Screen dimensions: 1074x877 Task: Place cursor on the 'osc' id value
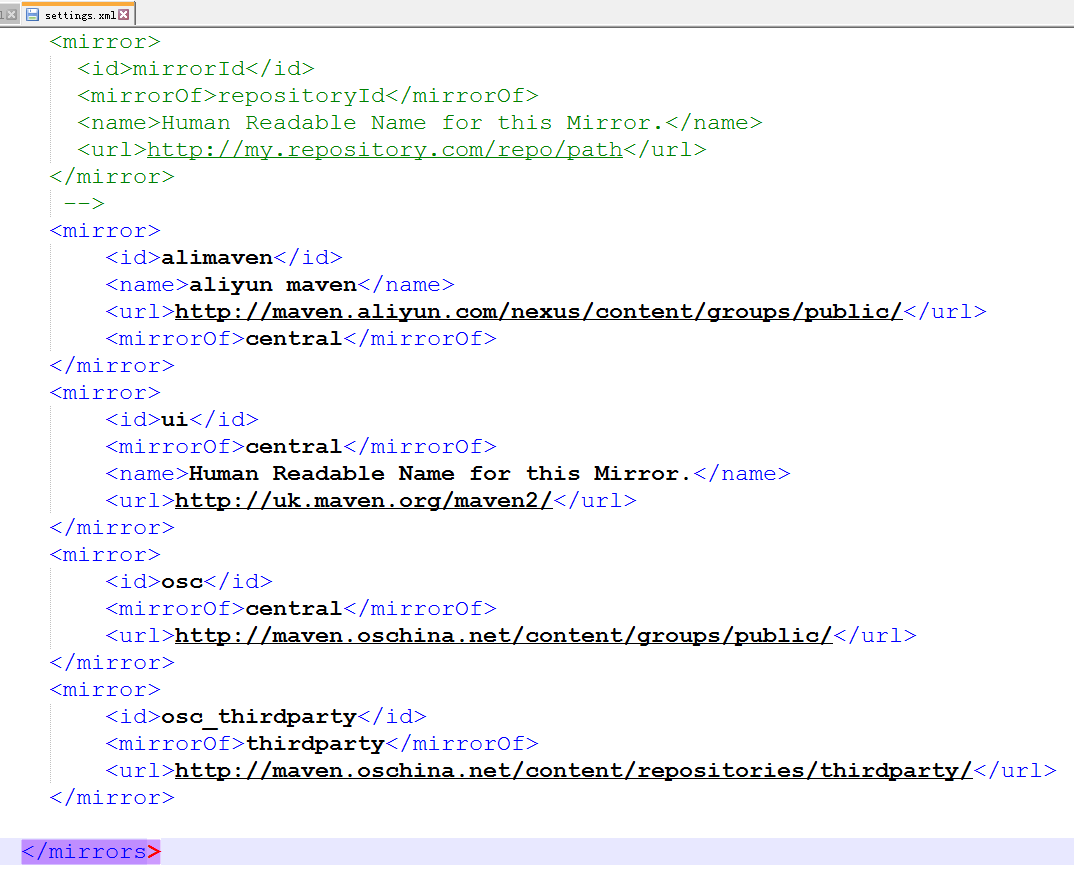(x=181, y=581)
